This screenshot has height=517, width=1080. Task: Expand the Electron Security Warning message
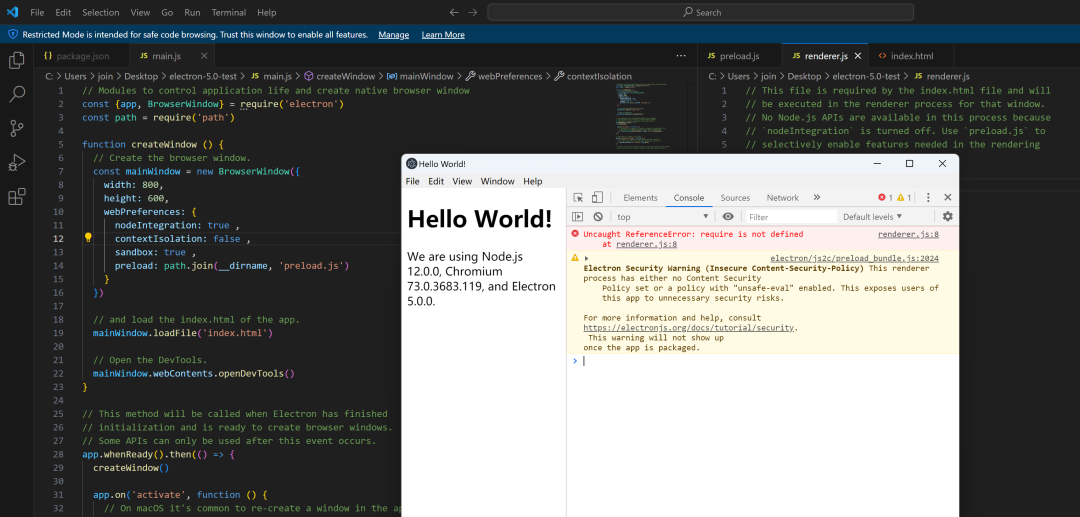pyautogui.click(x=587, y=258)
